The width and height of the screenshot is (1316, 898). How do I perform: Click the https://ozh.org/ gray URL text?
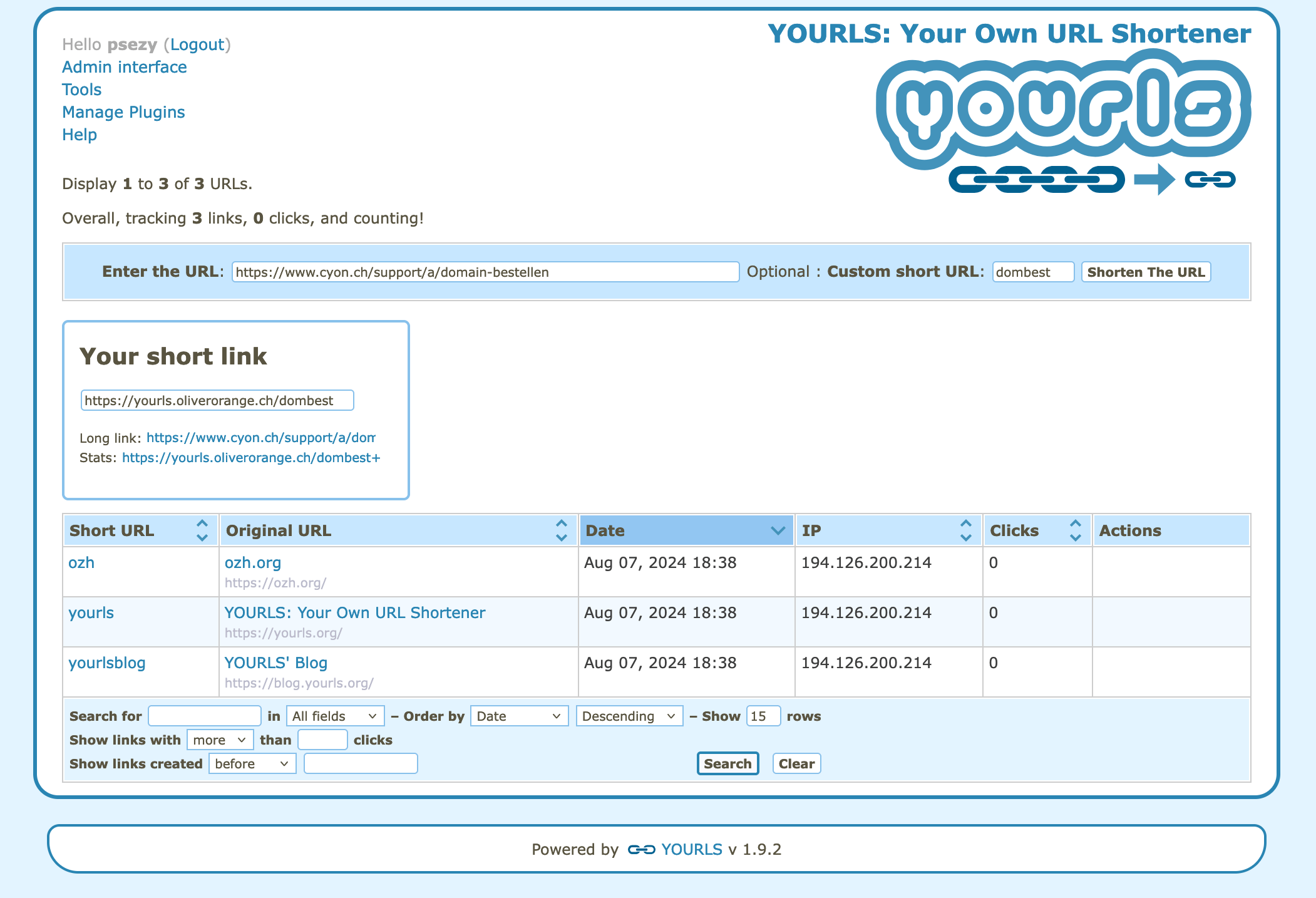[275, 582]
